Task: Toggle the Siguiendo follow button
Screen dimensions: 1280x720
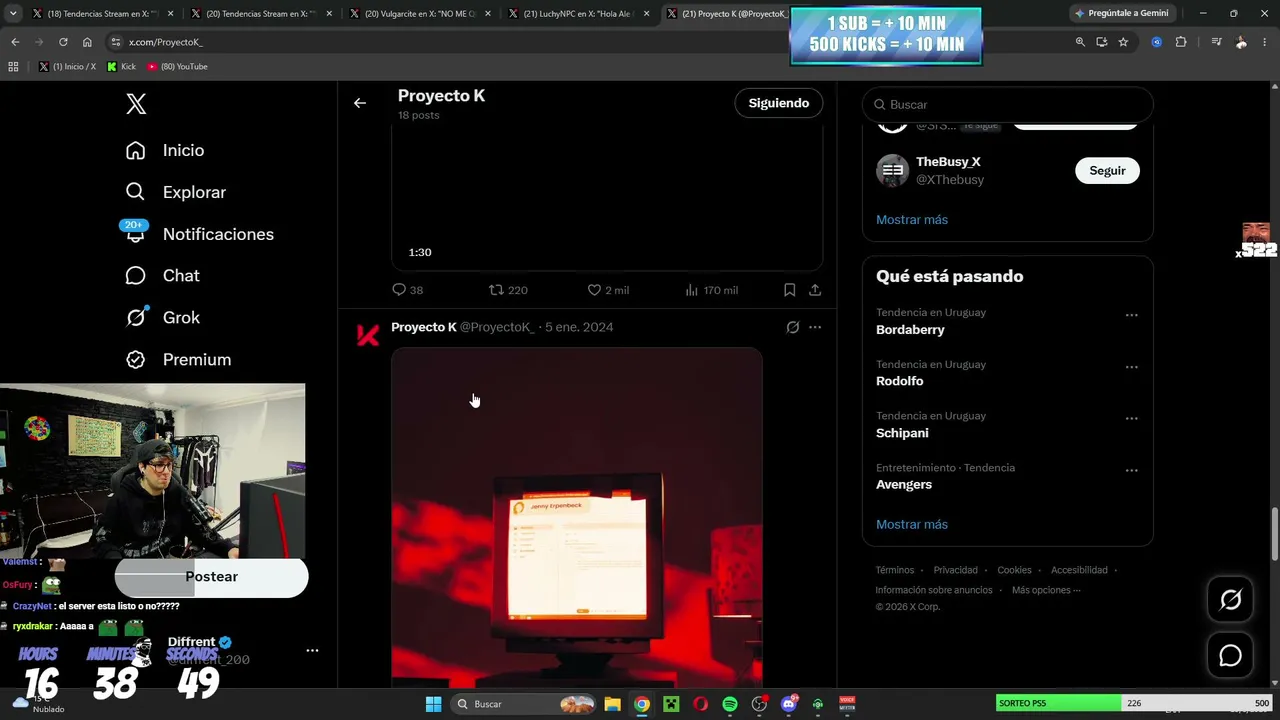Action: pyautogui.click(x=779, y=103)
